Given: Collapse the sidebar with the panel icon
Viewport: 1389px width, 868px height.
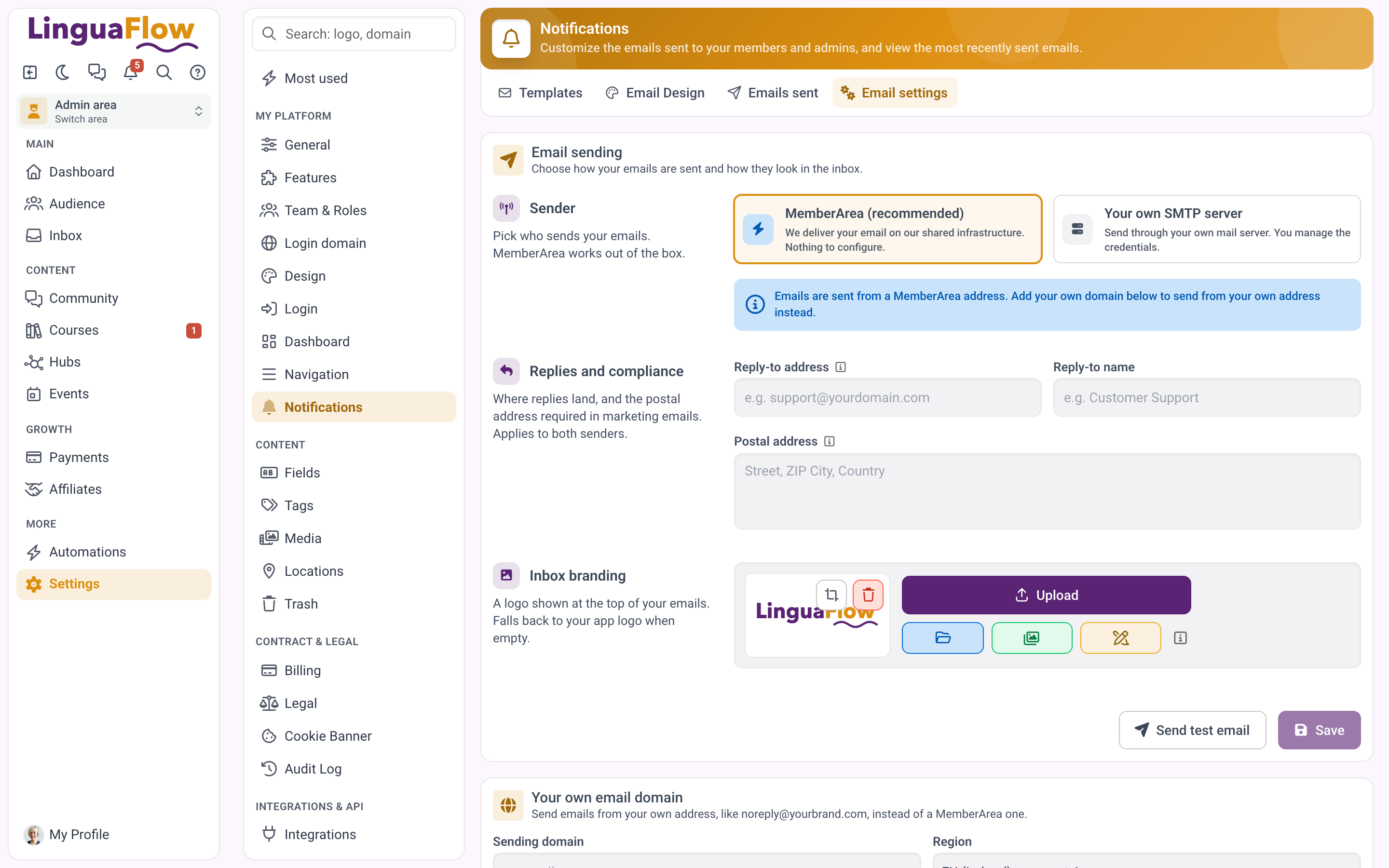Looking at the screenshot, I should pyautogui.click(x=30, y=72).
